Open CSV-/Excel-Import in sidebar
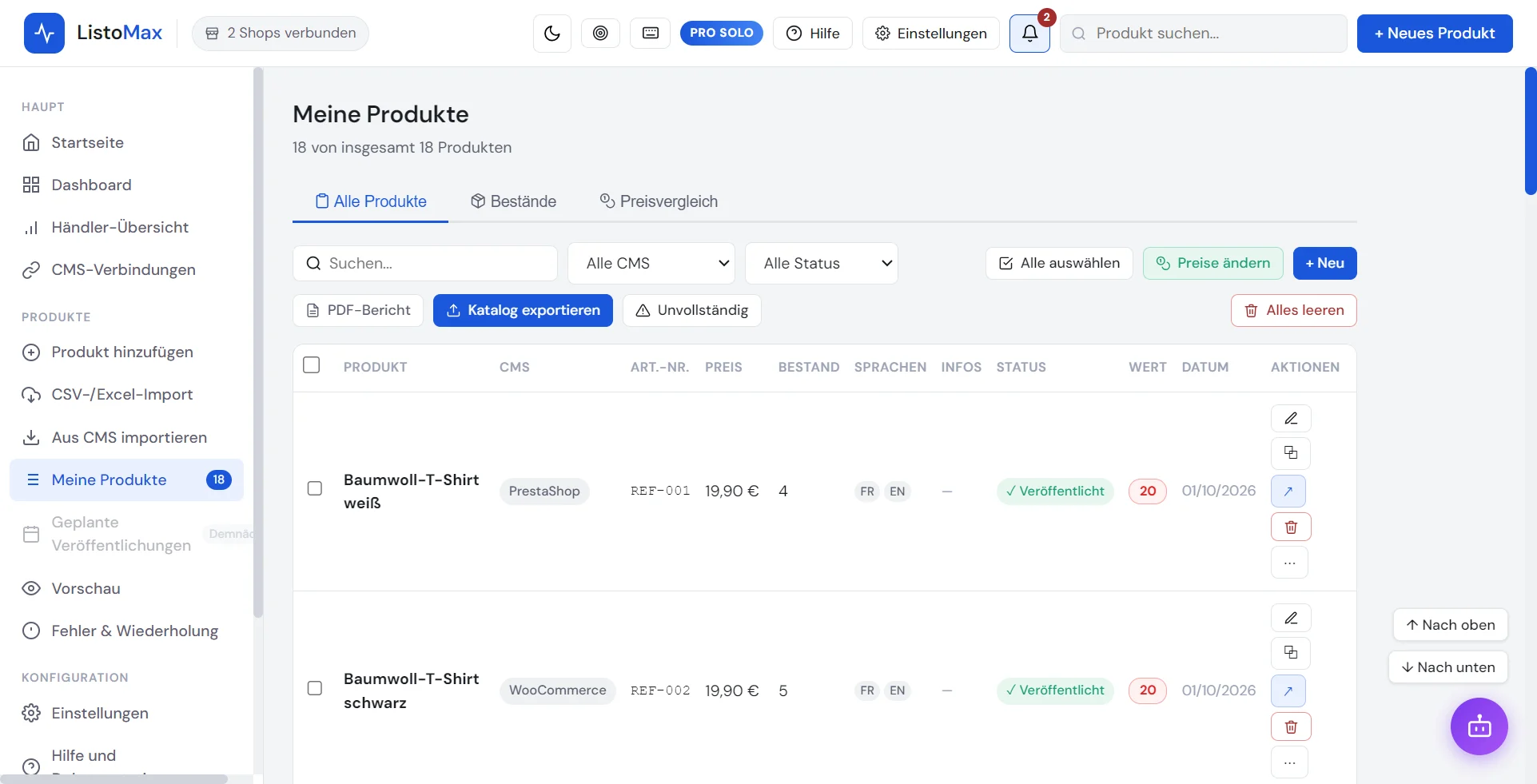 click(x=127, y=395)
